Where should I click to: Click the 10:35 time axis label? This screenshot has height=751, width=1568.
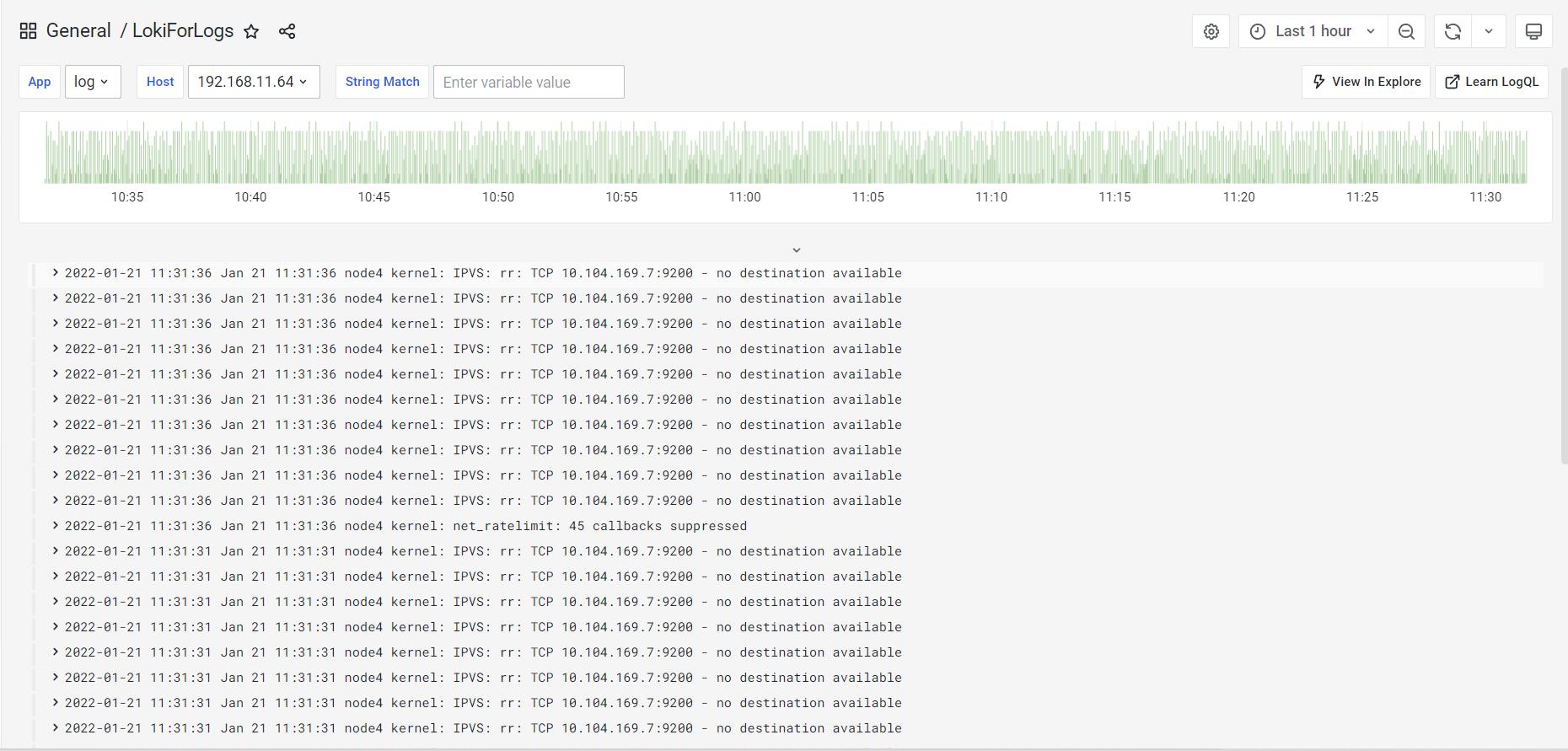point(127,197)
